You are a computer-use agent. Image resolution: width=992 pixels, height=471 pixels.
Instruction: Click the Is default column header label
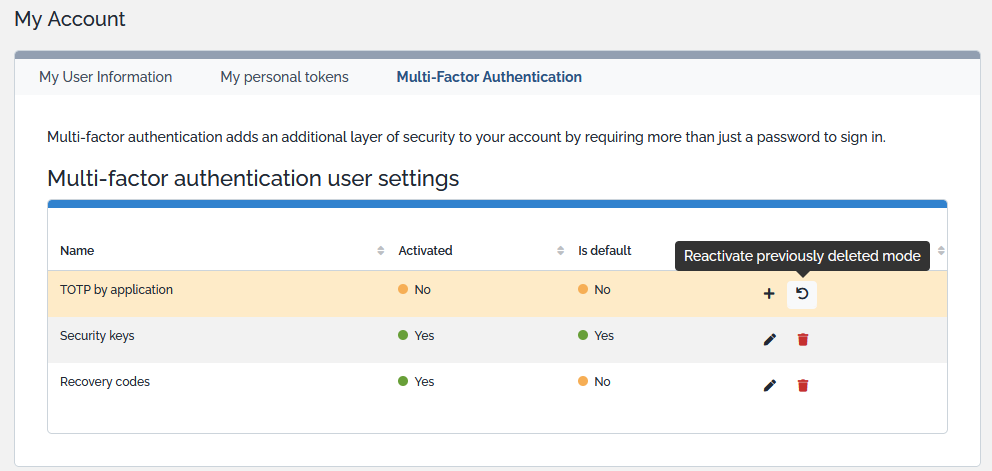point(604,251)
